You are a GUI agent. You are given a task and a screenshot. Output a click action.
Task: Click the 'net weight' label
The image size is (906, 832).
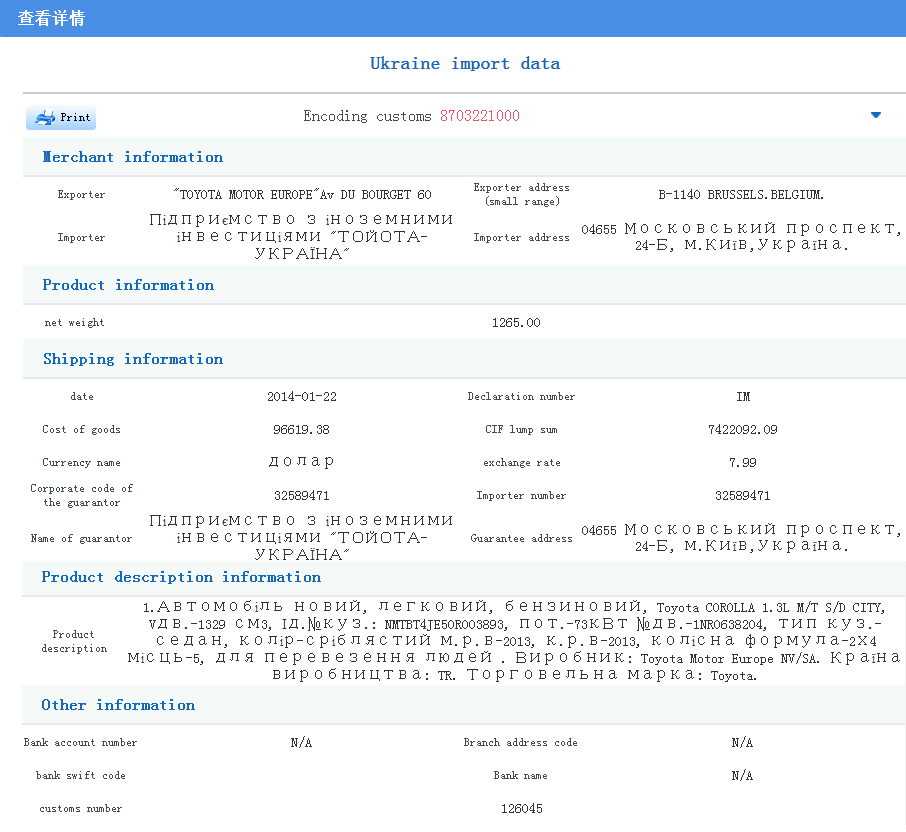(75, 322)
